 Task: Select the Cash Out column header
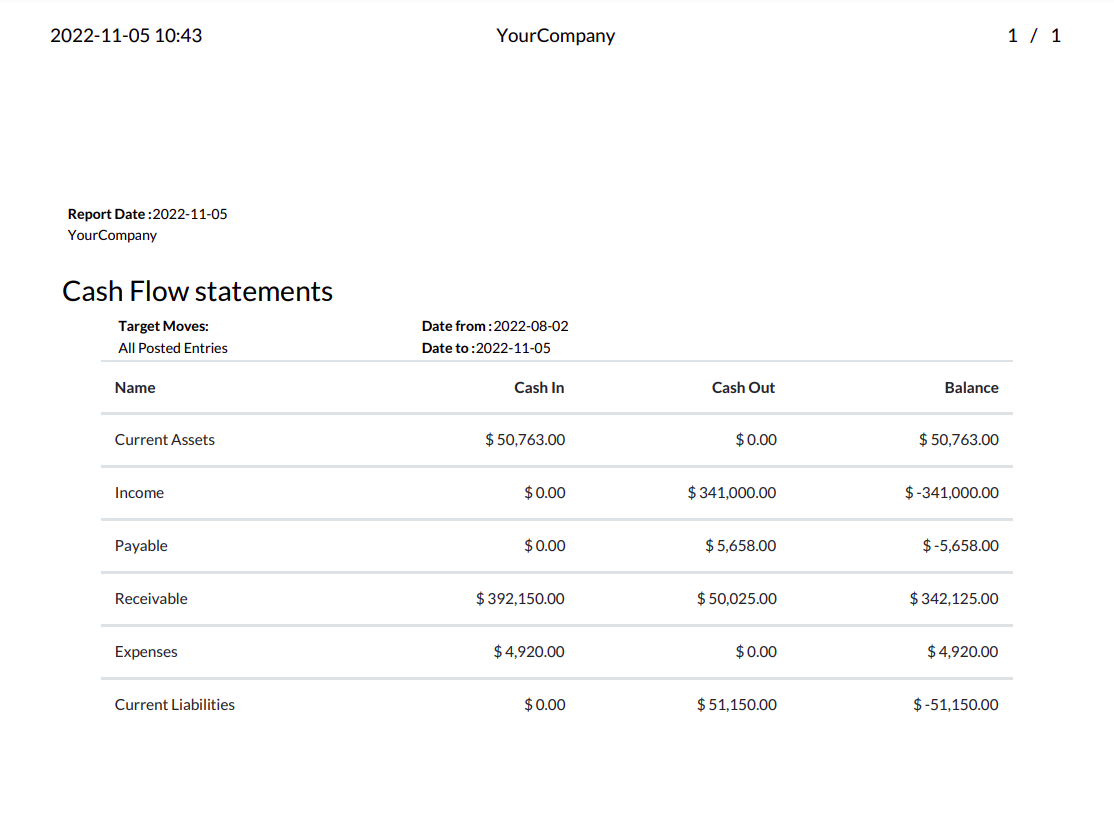743,388
